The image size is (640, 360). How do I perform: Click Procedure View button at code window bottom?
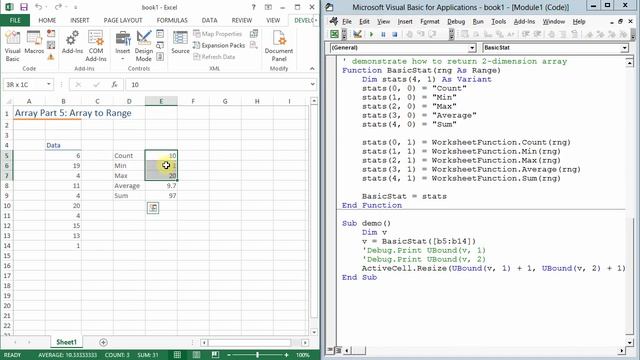click(330, 350)
